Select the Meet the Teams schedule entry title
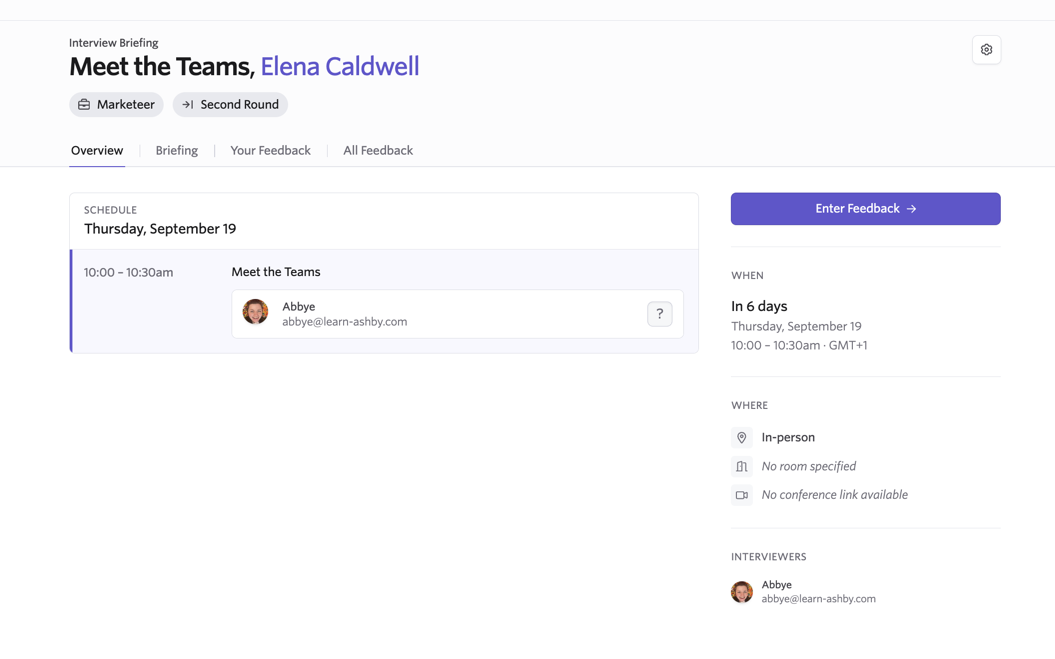The width and height of the screenshot is (1055, 659). [x=276, y=272]
